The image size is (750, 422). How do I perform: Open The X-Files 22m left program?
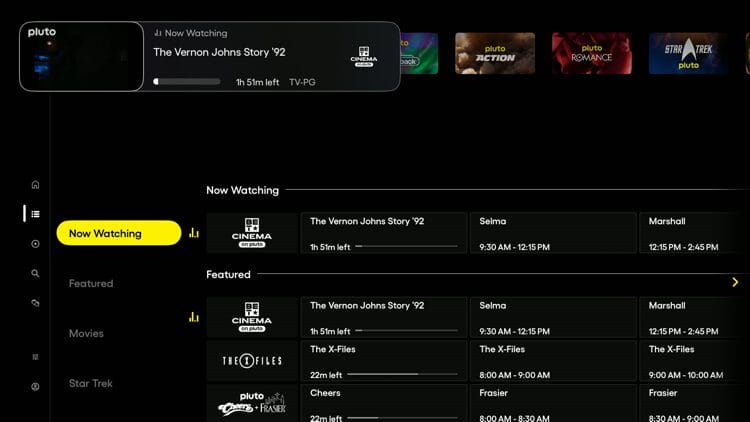click(384, 361)
